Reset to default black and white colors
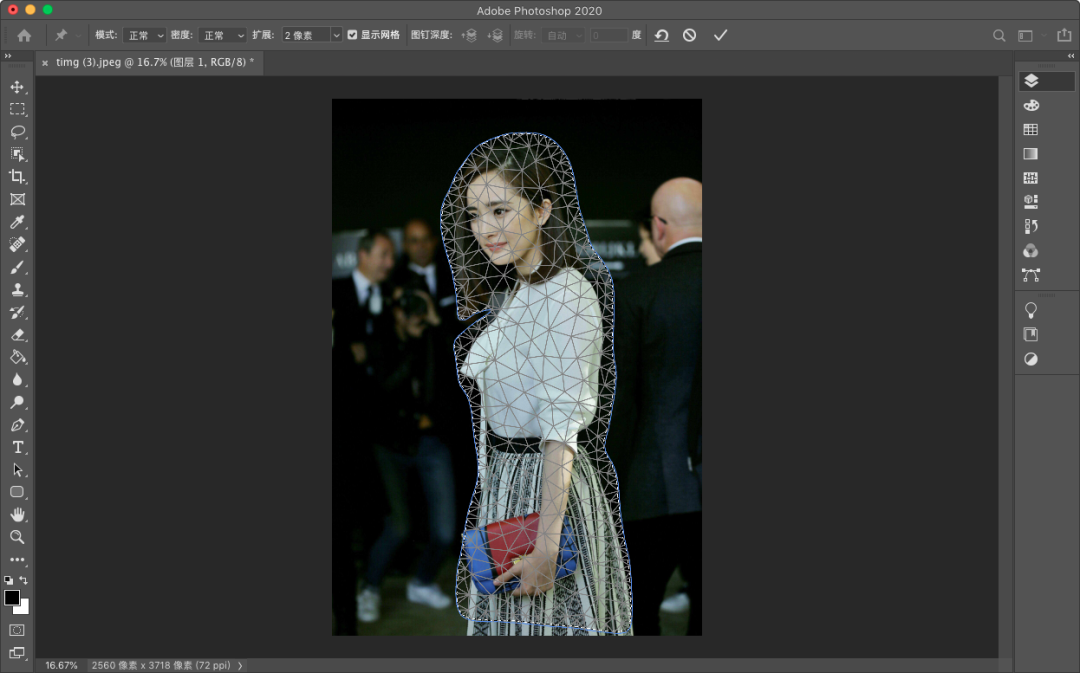 click(x=8, y=580)
